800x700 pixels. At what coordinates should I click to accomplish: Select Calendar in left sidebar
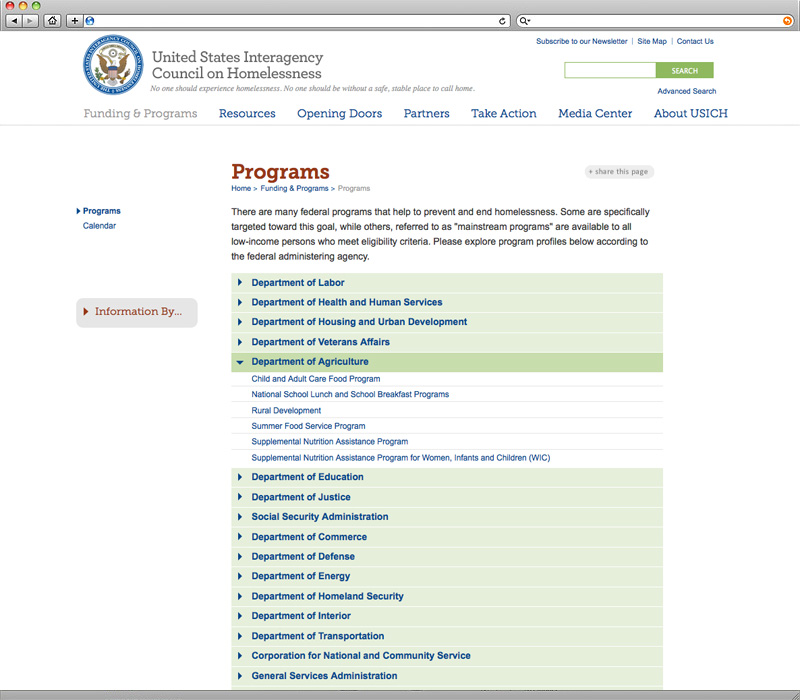coord(99,226)
